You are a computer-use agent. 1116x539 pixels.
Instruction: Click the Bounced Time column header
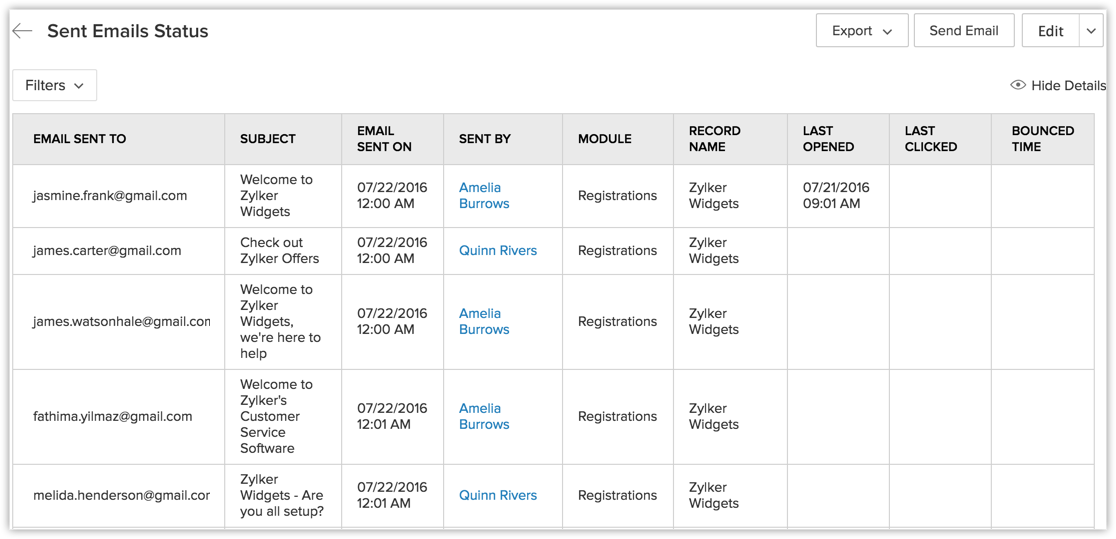point(1042,139)
